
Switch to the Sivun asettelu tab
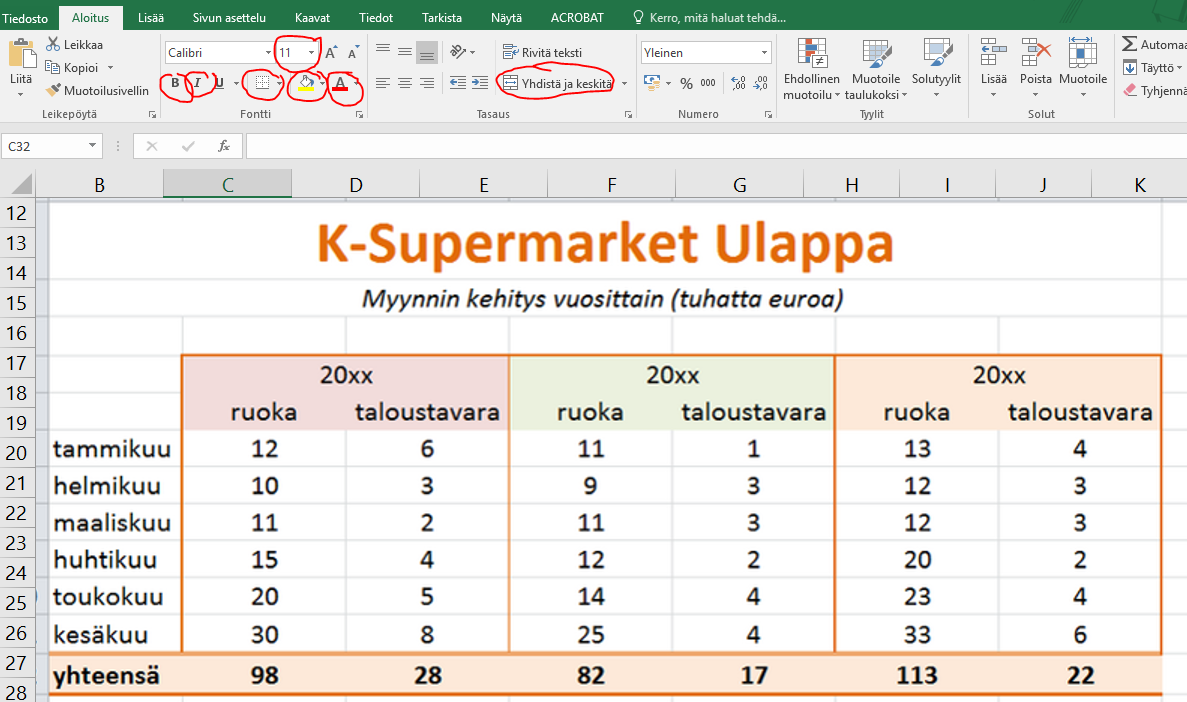[x=229, y=17]
